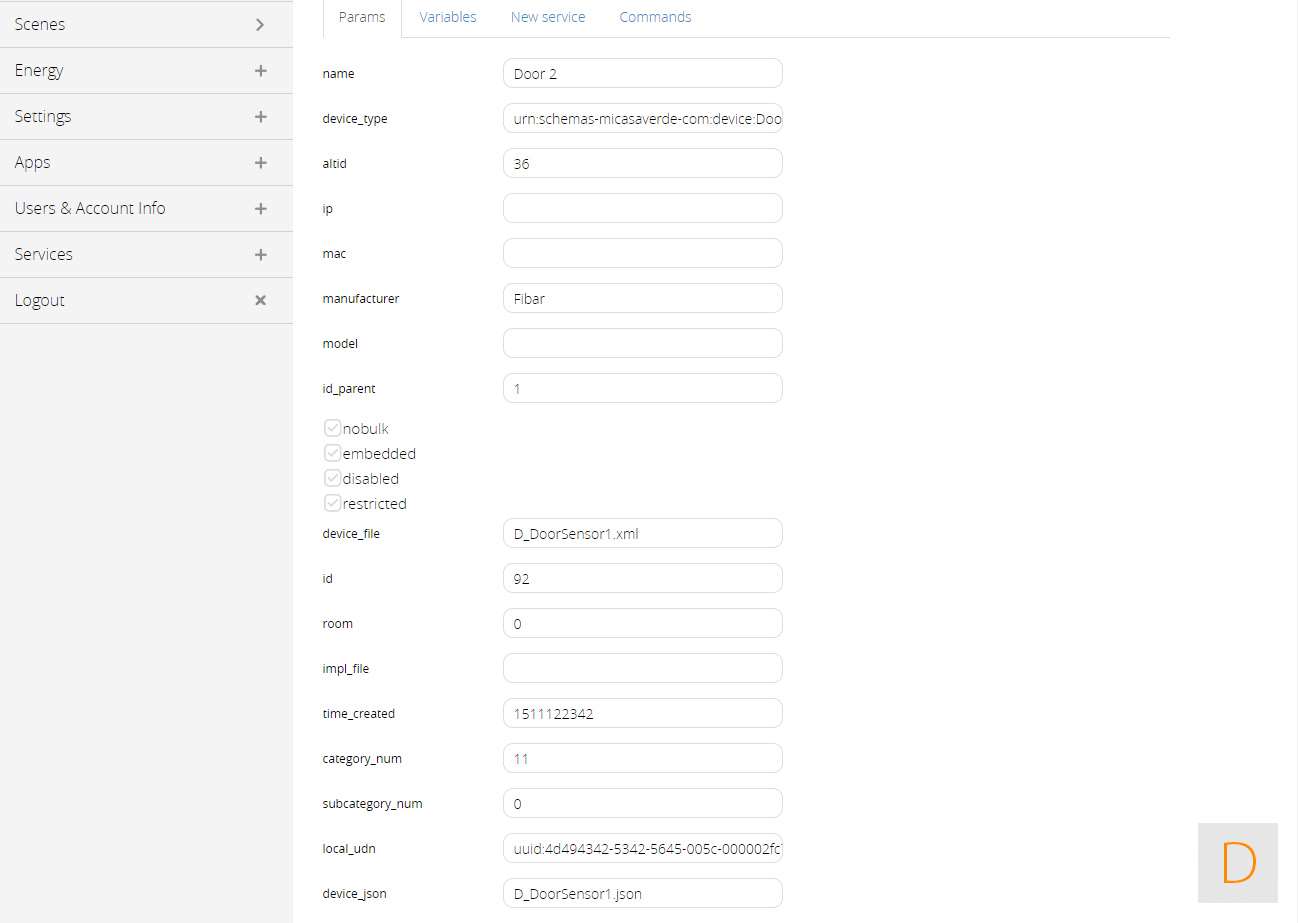1298x923 pixels.
Task: Toggle the disabled checkbox
Action: pos(333,478)
